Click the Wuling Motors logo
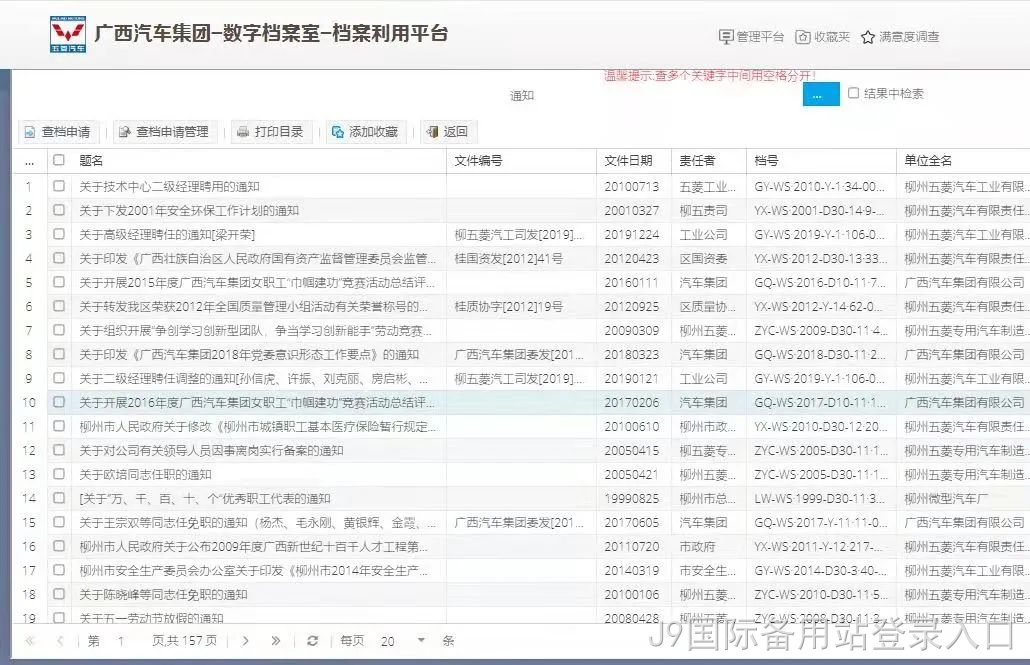The image size is (1030, 665). tap(68, 34)
